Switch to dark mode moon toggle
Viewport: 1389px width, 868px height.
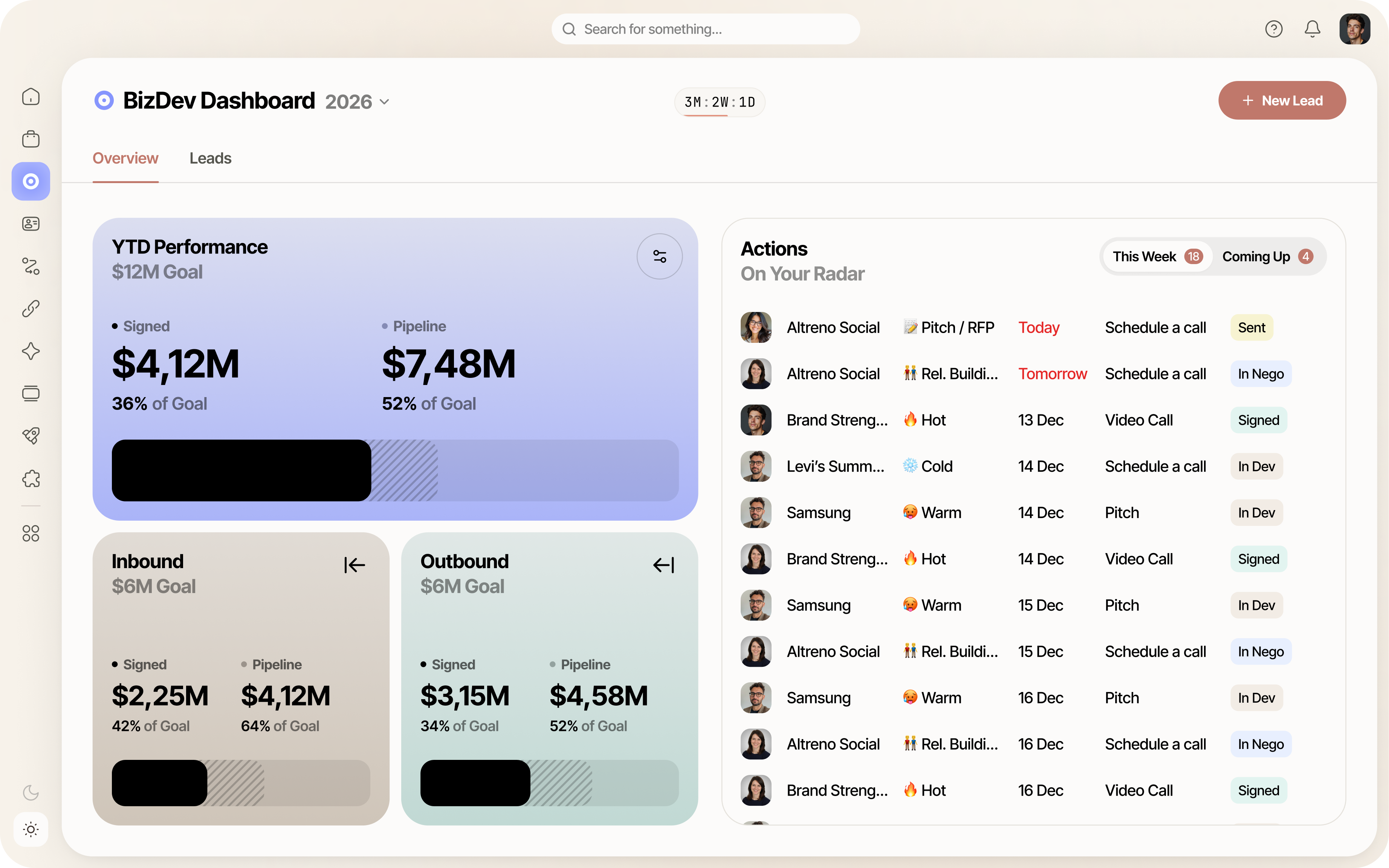[31, 793]
